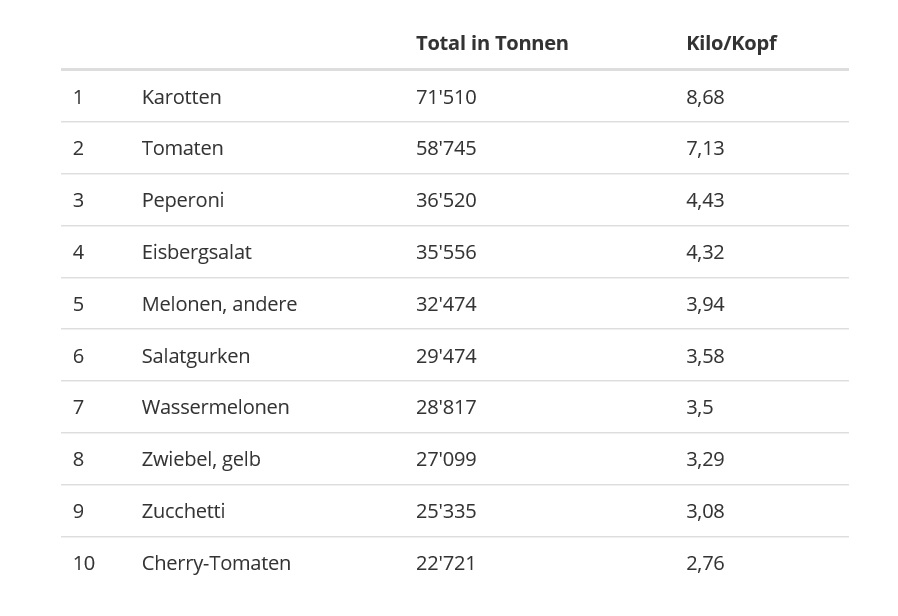Select the Wassermelonen entry
Viewport: 898px width, 616px height.
click(215, 407)
